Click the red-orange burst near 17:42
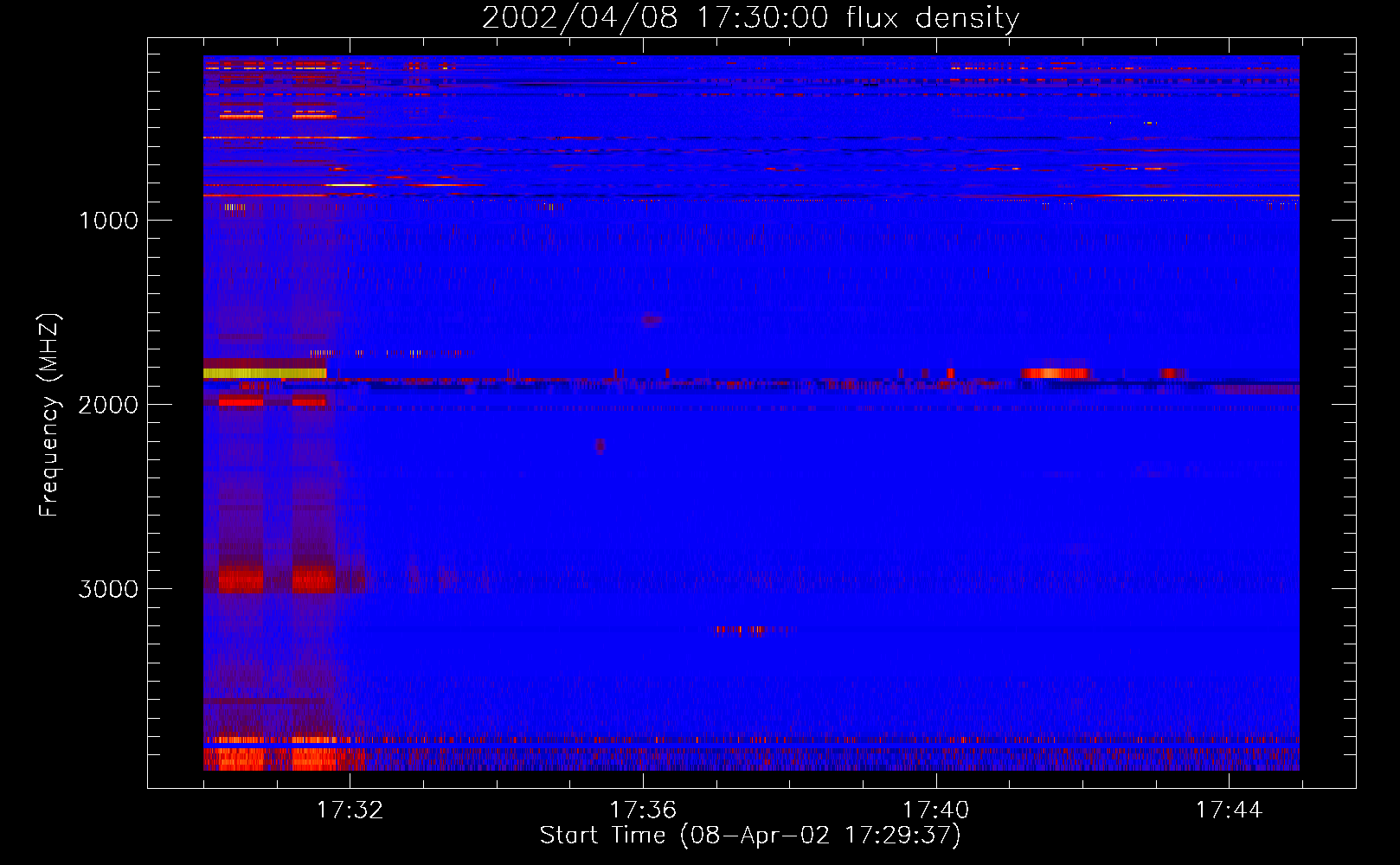1400x865 pixels. (x=1055, y=373)
